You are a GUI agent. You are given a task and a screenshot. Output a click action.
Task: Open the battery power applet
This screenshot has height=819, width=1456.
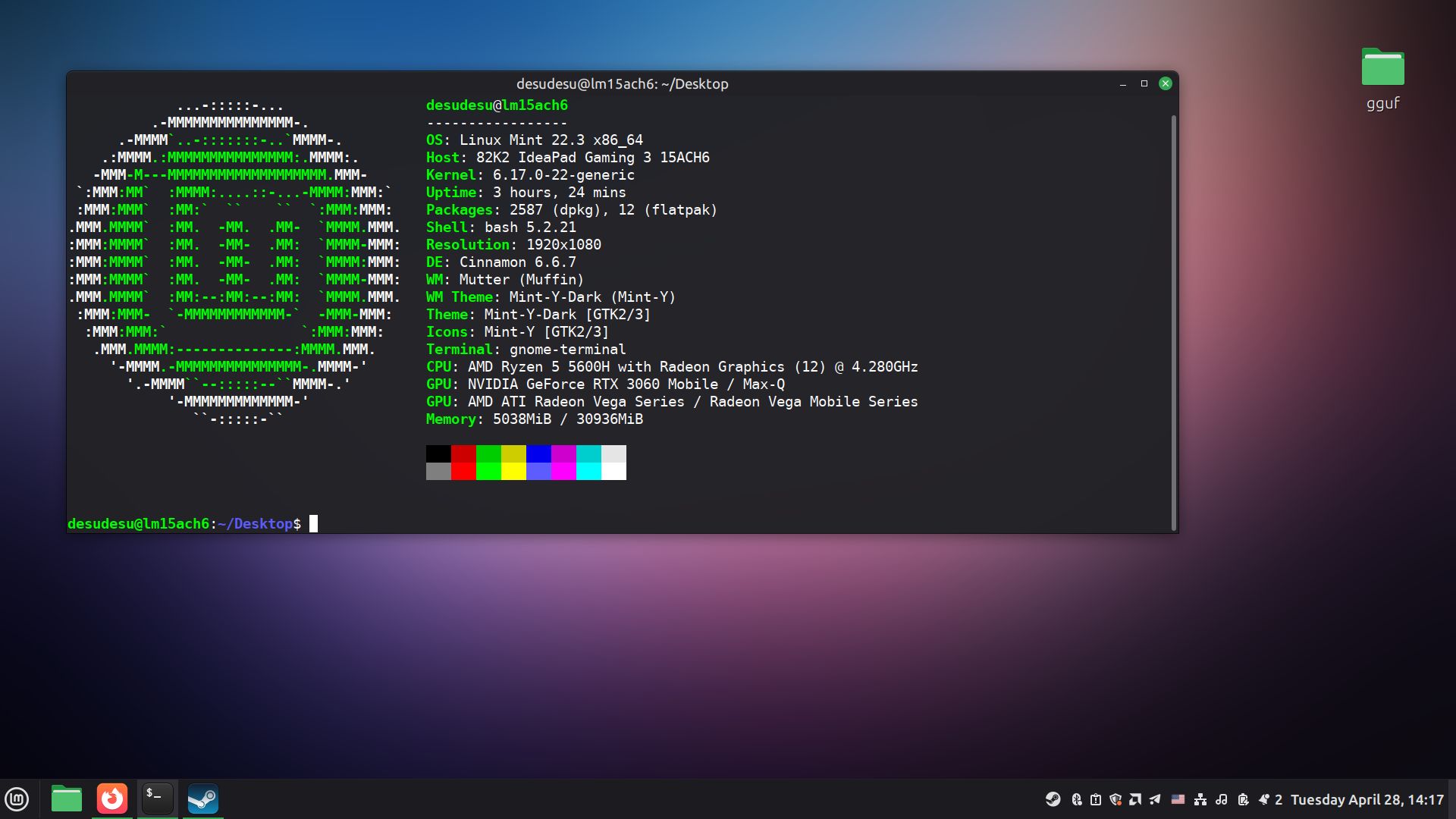[1243, 799]
